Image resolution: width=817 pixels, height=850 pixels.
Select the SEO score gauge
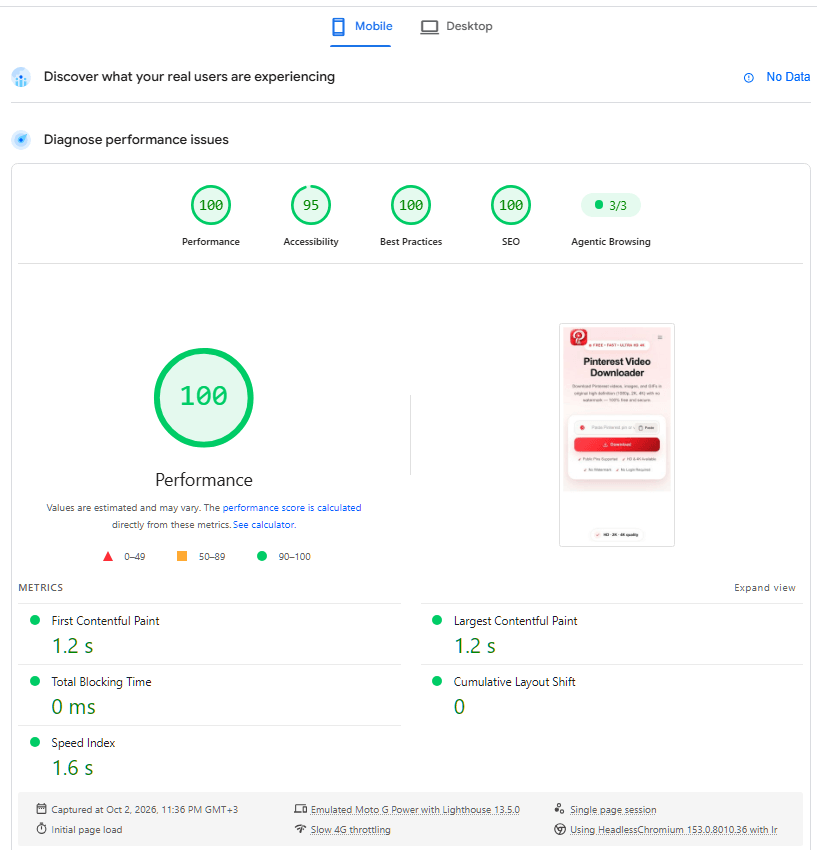tap(511, 205)
